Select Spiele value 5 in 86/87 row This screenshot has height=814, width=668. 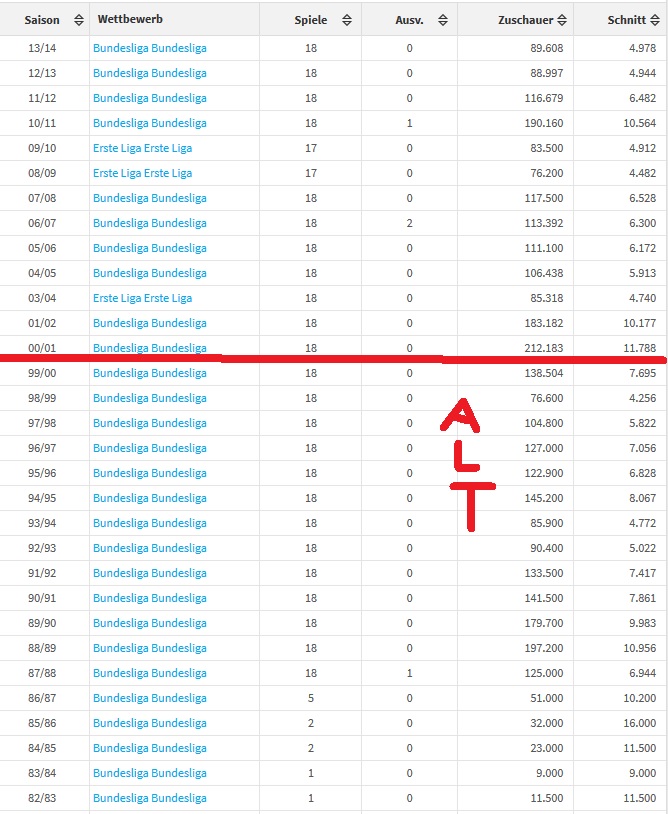311,698
